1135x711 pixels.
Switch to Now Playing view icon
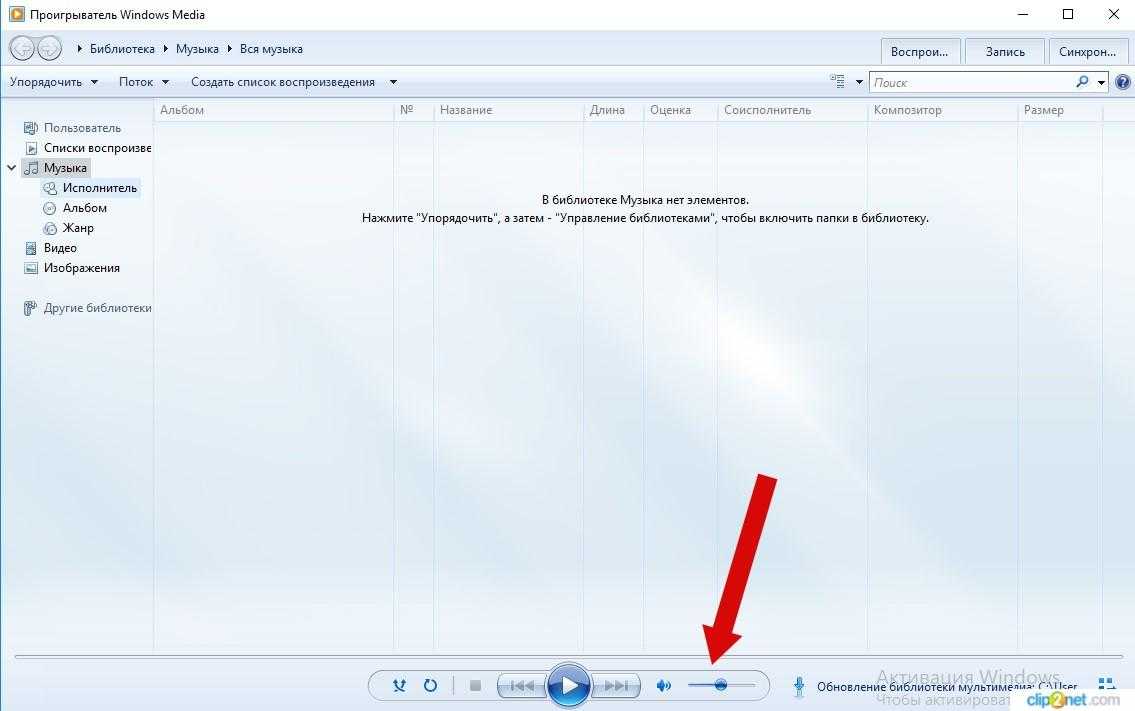[x=1107, y=685]
